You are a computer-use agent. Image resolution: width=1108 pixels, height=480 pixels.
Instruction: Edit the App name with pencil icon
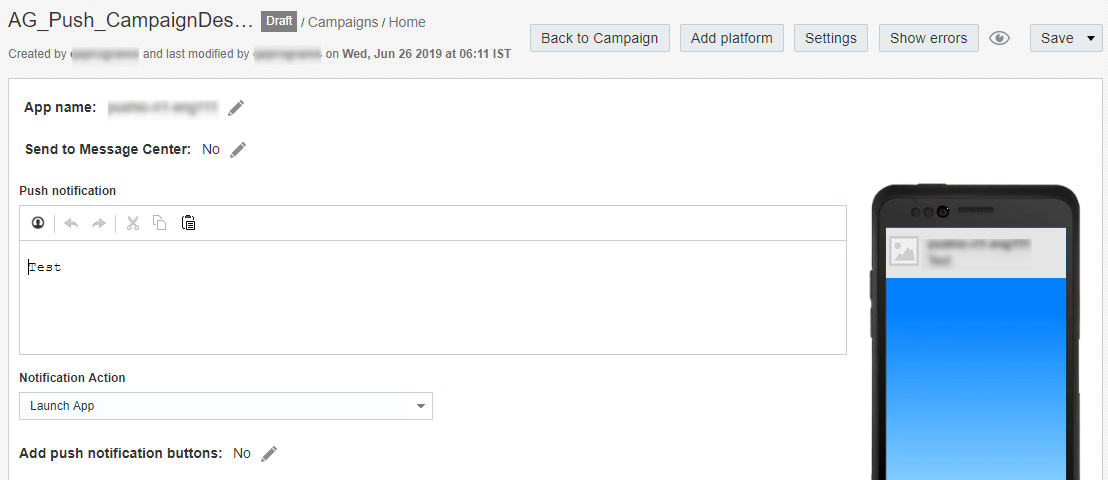point(236,108)
